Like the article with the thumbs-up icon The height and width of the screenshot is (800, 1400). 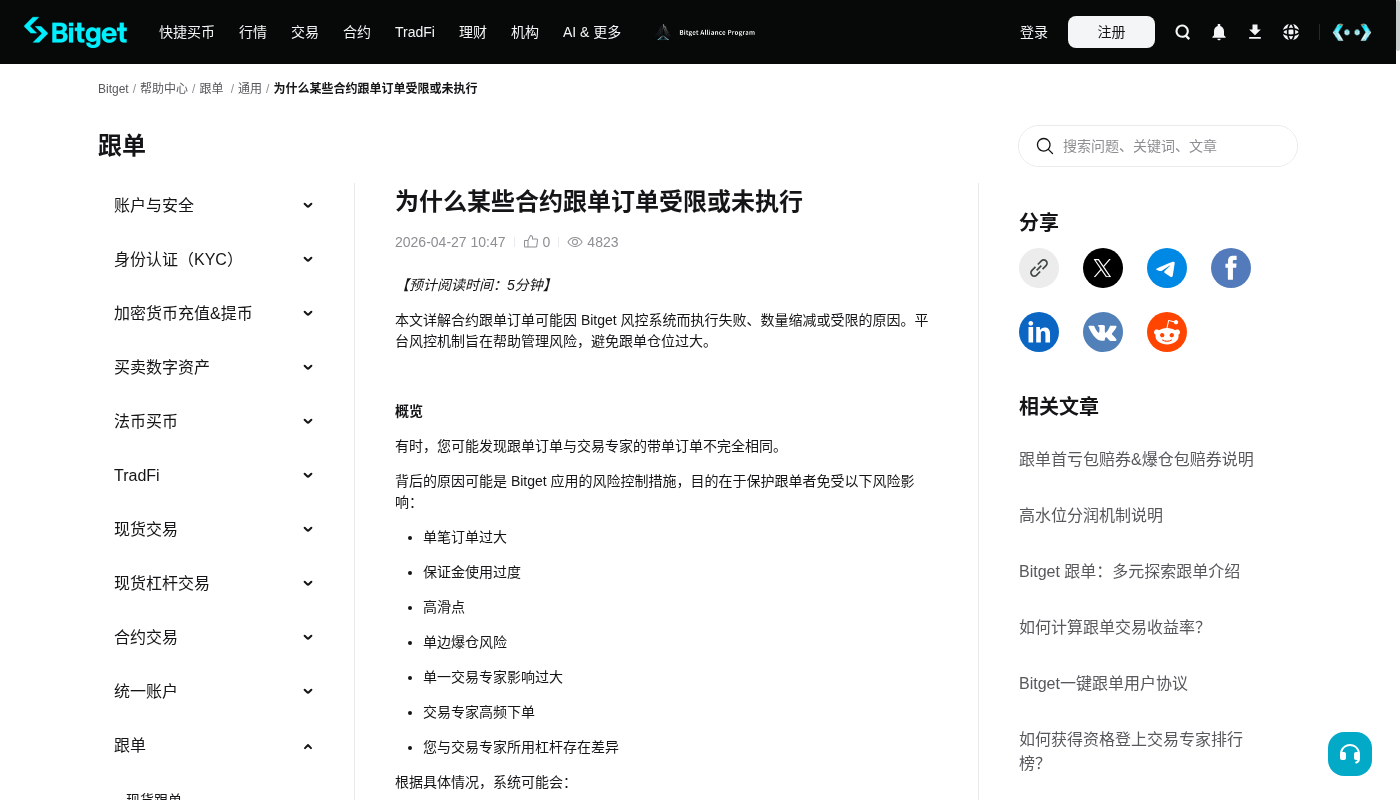531,242
